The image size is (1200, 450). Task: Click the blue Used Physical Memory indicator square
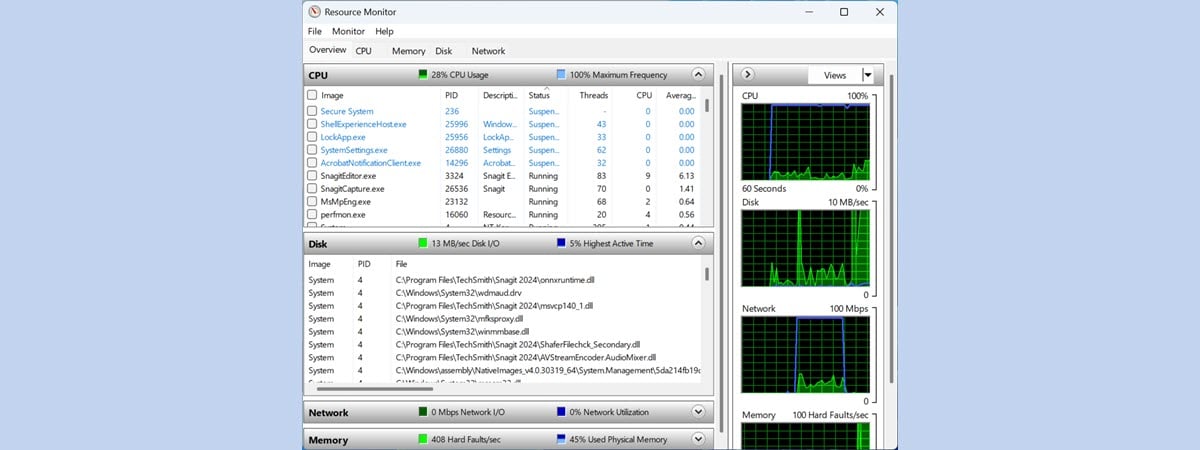click(x=560, y=439)
